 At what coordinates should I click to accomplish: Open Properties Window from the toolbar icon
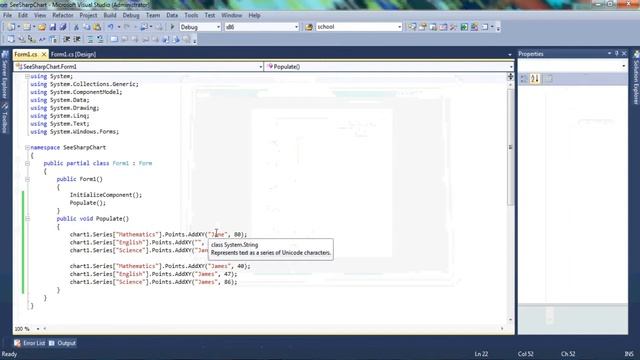click(422, 27)
